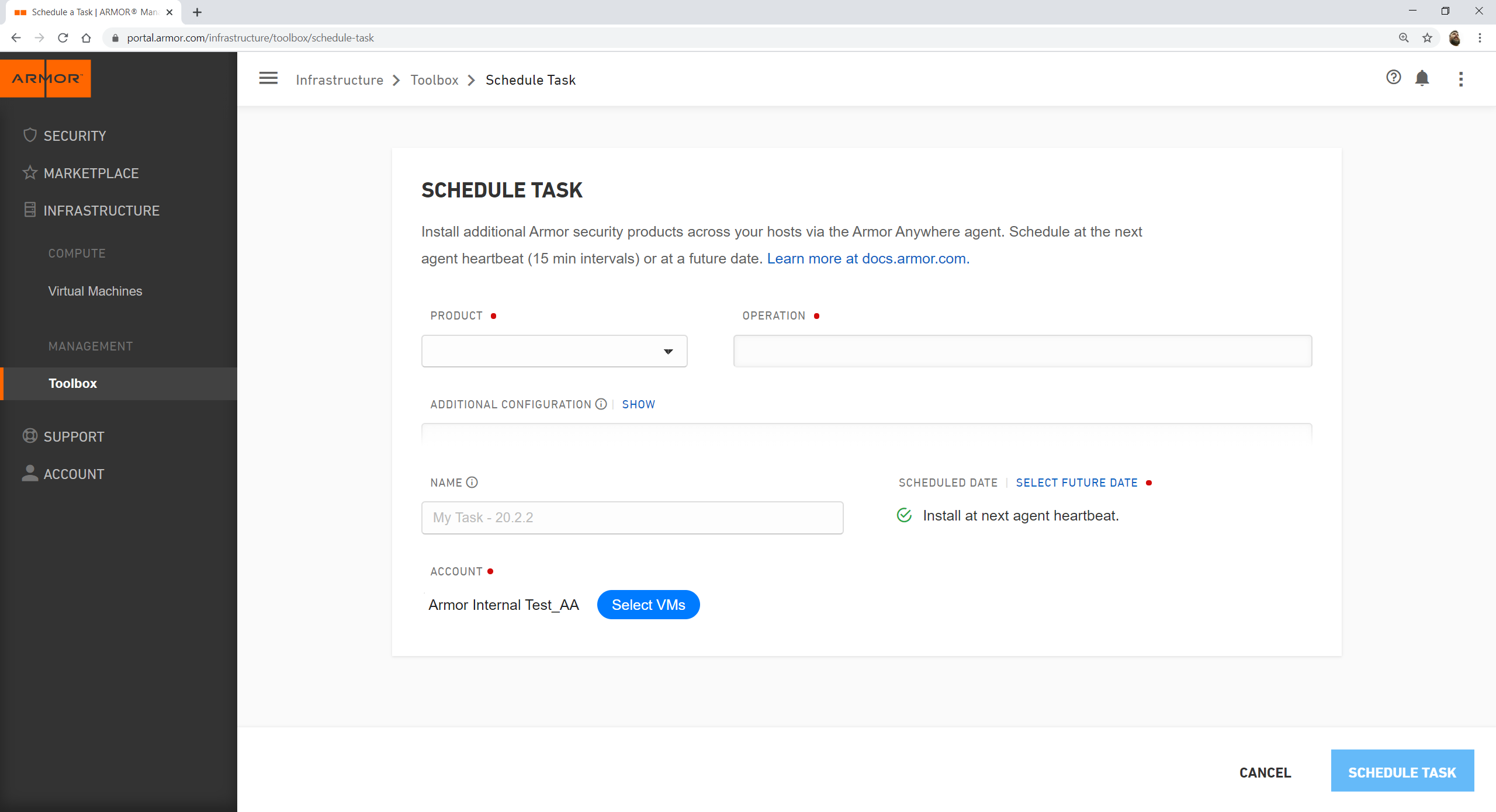Go to Toolbox breadcrumb
The width and height of the screenshot is (1496, 812).
(x=434, y=80)
